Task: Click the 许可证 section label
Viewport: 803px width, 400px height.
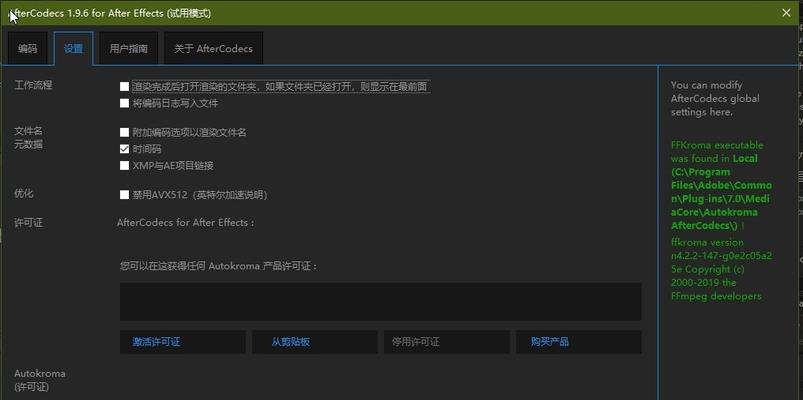Action: pyautogui.click(x=29, y=223)
